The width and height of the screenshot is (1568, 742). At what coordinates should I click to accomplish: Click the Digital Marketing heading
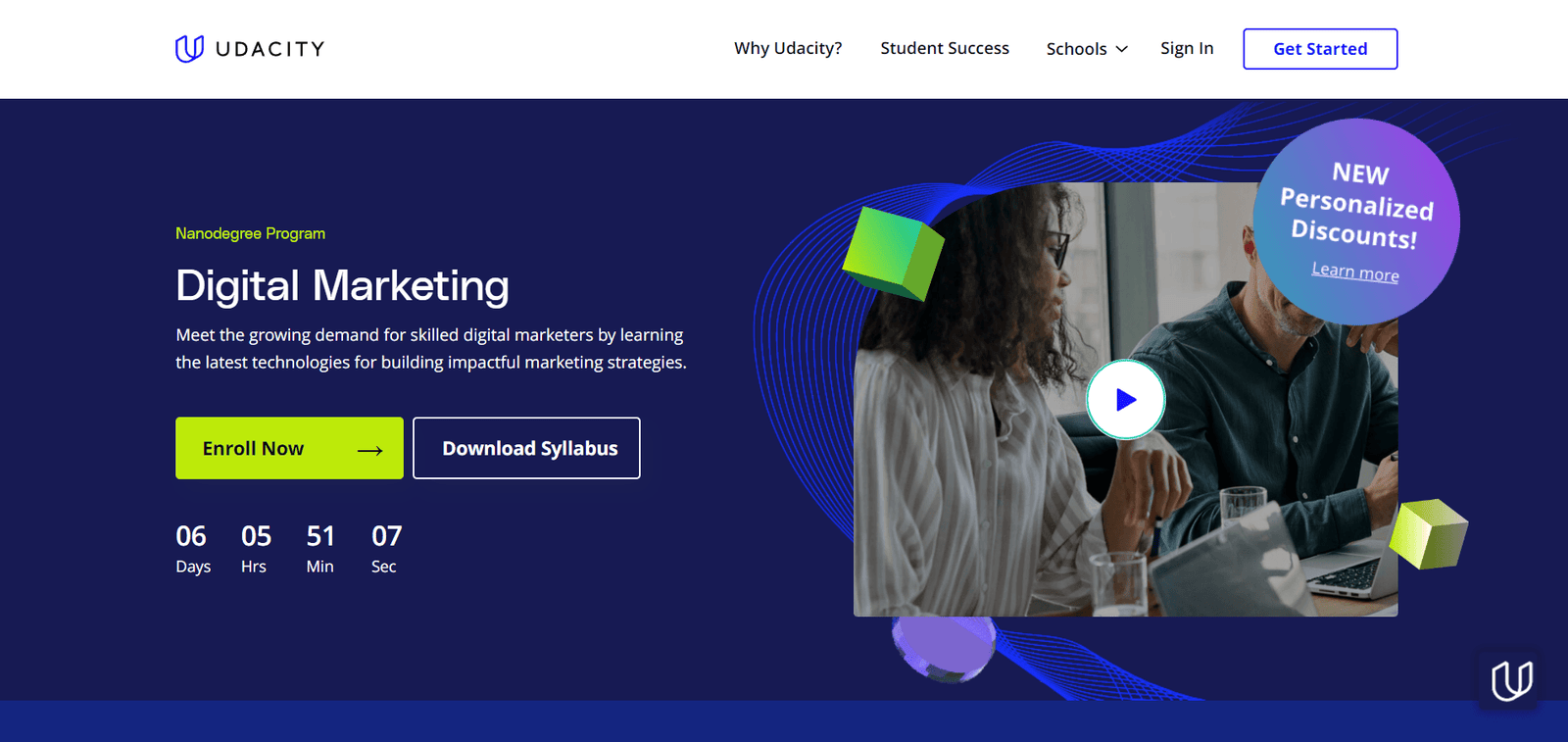[x=342, y=286]
